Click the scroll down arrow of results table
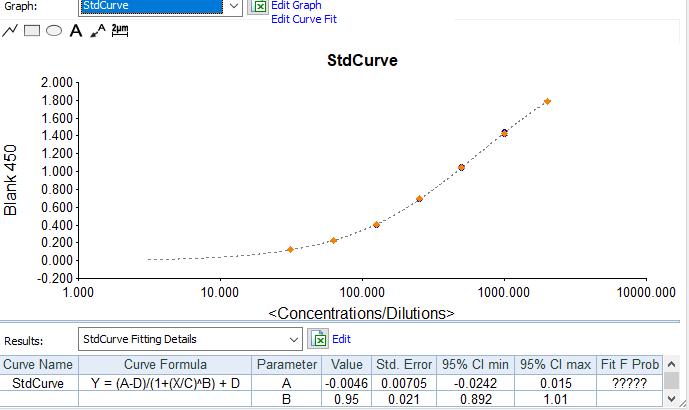 click(671, 399)
